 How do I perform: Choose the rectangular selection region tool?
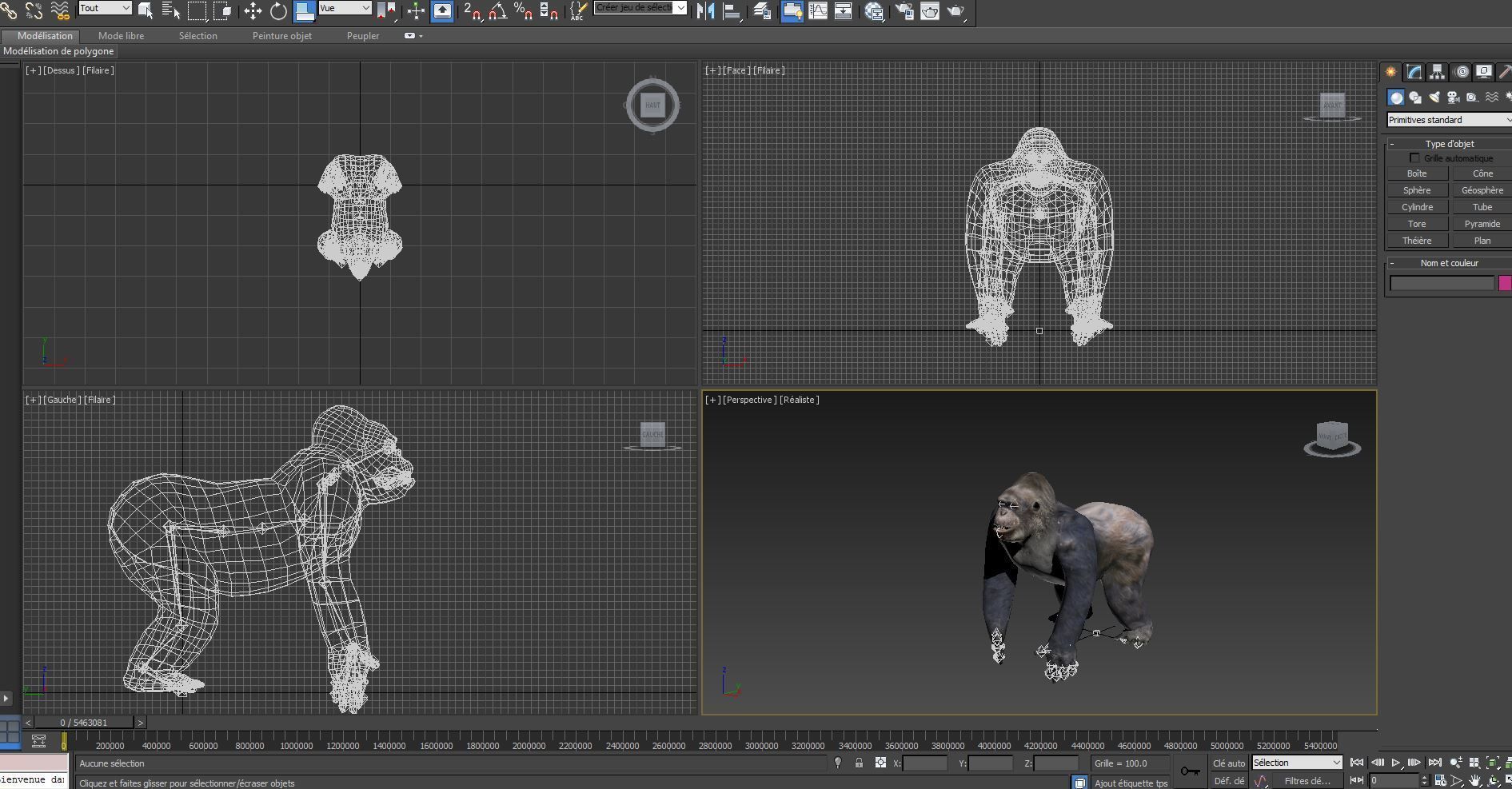point(197,10)
